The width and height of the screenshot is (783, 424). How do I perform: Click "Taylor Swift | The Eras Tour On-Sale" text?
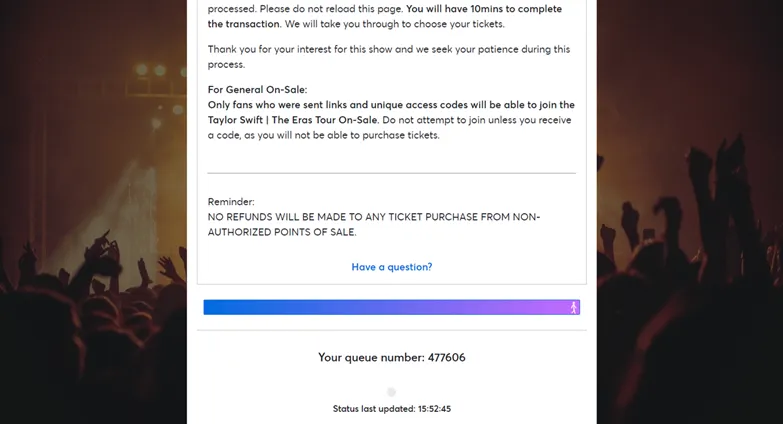(x=293, y=120)
